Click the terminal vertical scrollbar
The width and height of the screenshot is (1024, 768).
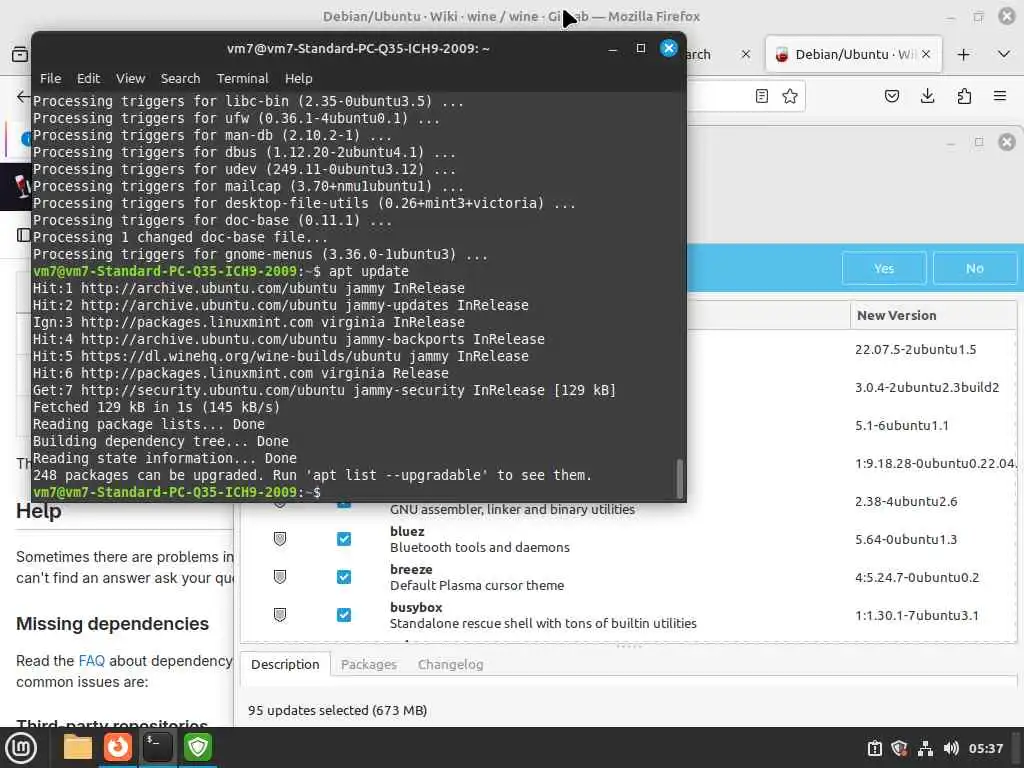point(680,479)
